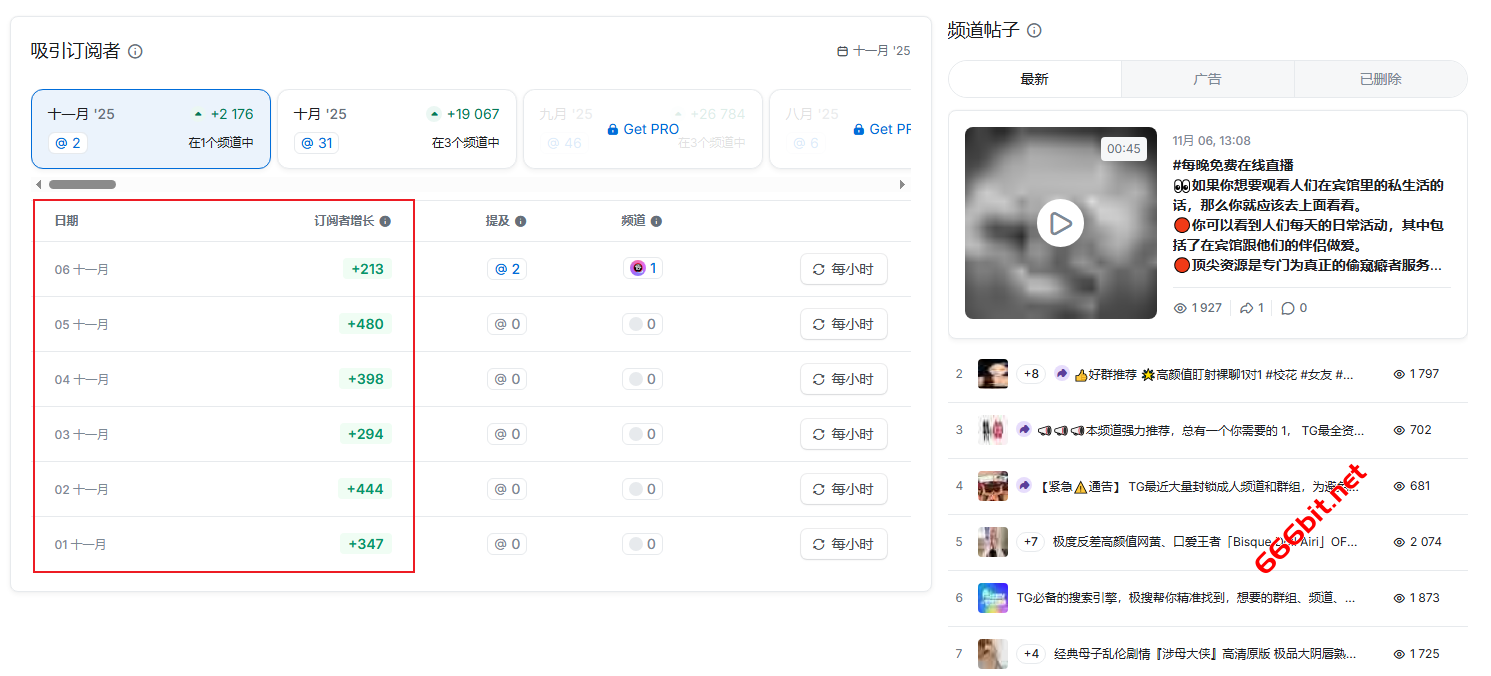The image size is (1491, 676).
Task: Click the info icon beside 提及 column header
Action: coord(520,221)
